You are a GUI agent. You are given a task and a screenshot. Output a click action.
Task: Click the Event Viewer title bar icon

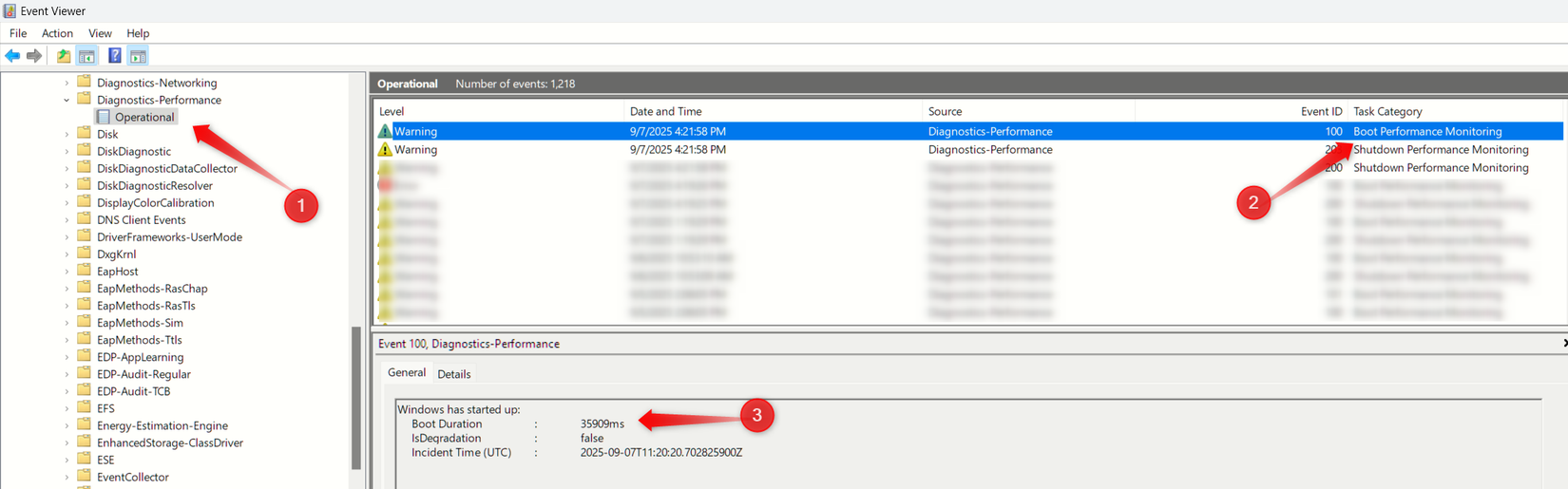[10, 10]
